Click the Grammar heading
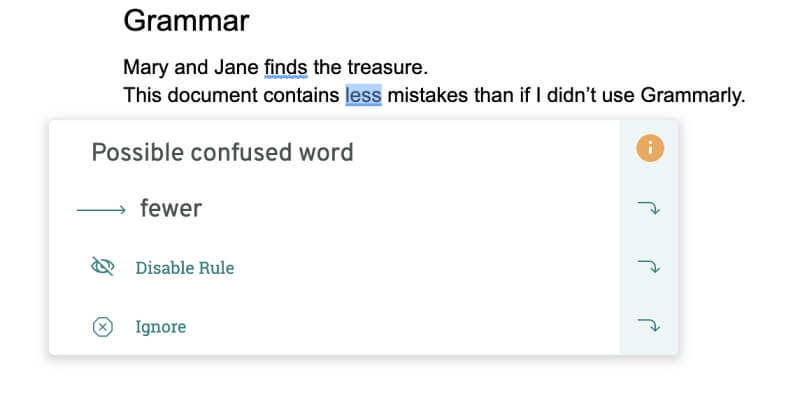Viewport: 800px width, 394px height. click(x=186, y=21)
